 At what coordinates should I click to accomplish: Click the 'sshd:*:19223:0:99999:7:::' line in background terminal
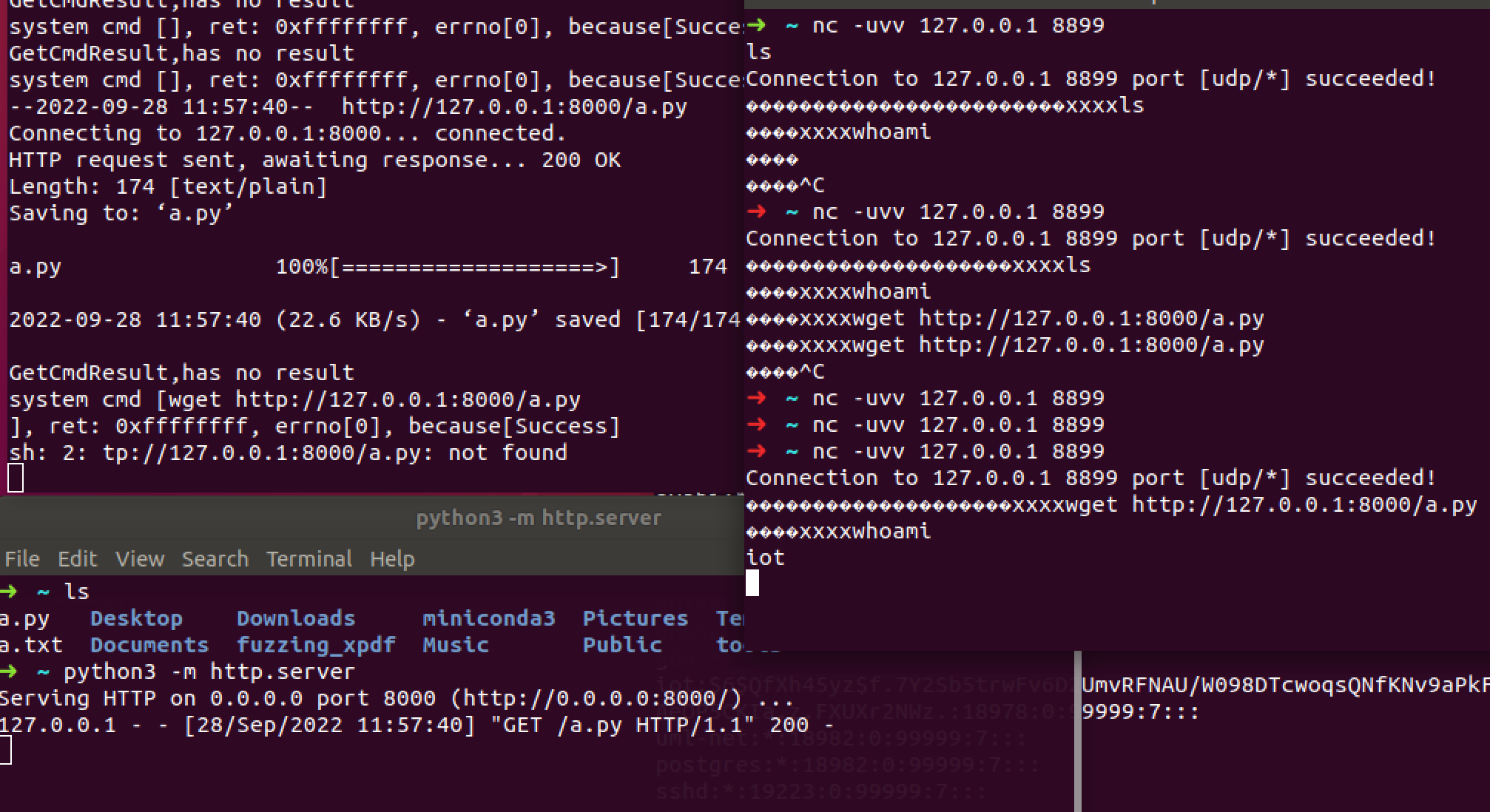[x=821, y=793]
